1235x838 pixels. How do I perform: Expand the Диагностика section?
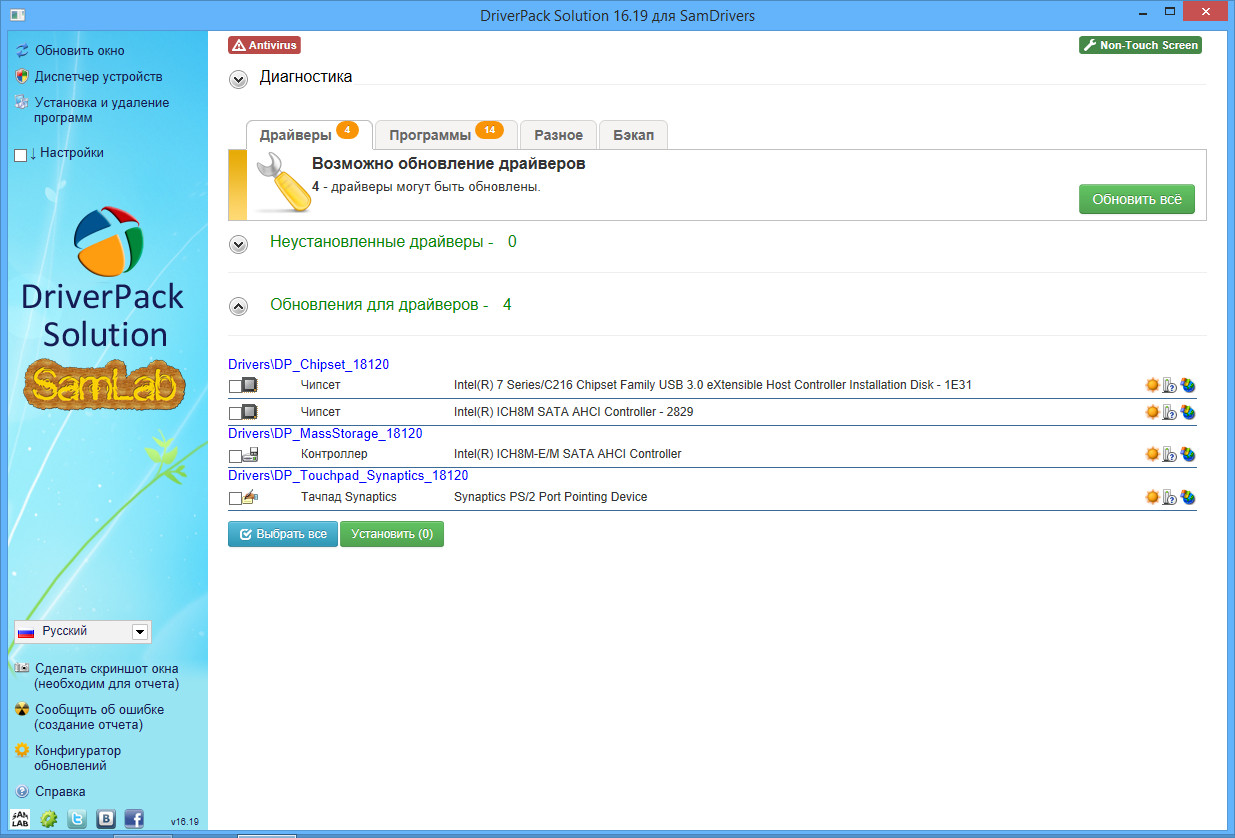tap(238, 80)
